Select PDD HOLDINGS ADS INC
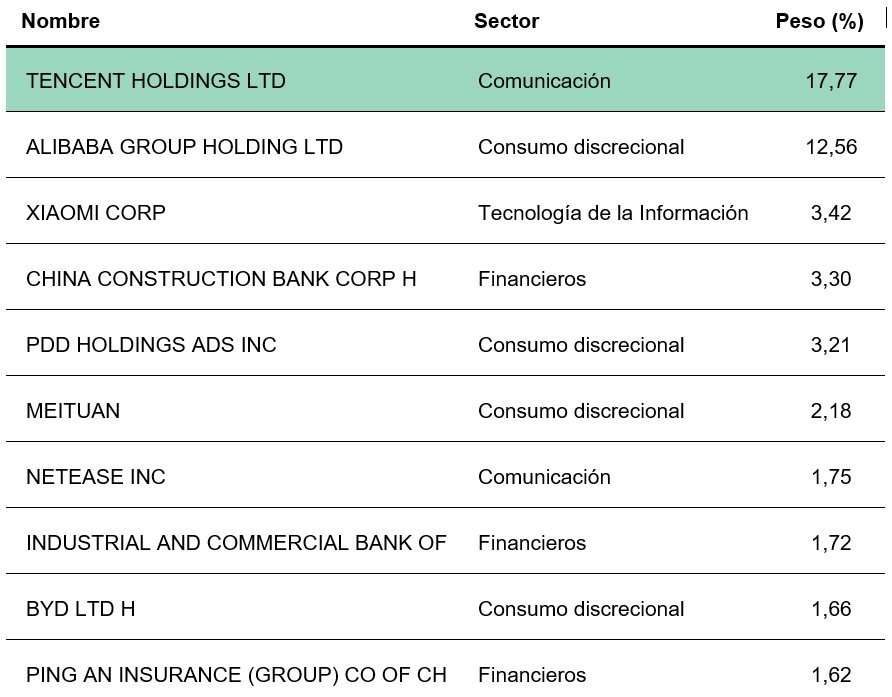 coord(151,345)
